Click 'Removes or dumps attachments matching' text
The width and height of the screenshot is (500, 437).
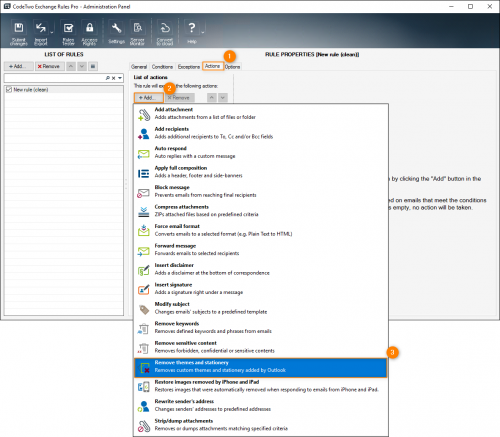(x=221, y=429)
